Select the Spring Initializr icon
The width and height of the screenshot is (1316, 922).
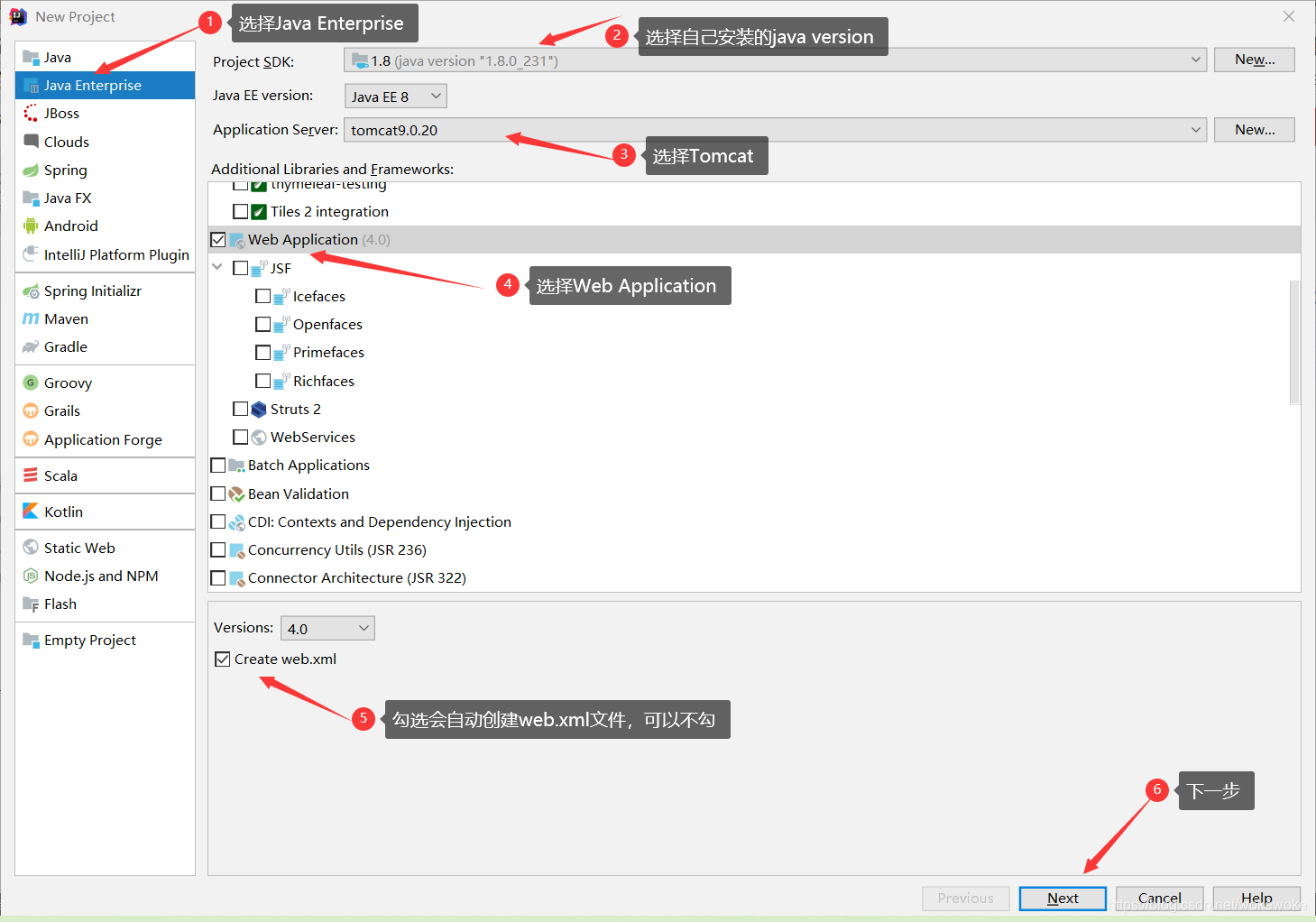click(31, 290)
